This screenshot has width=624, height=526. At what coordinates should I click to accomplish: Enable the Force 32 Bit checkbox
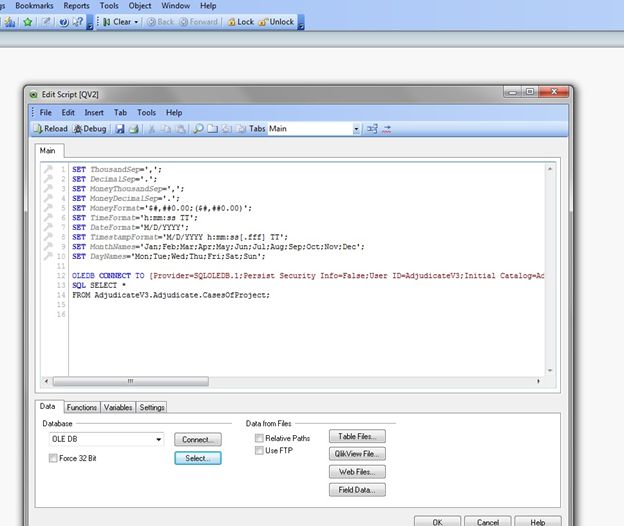53,458
